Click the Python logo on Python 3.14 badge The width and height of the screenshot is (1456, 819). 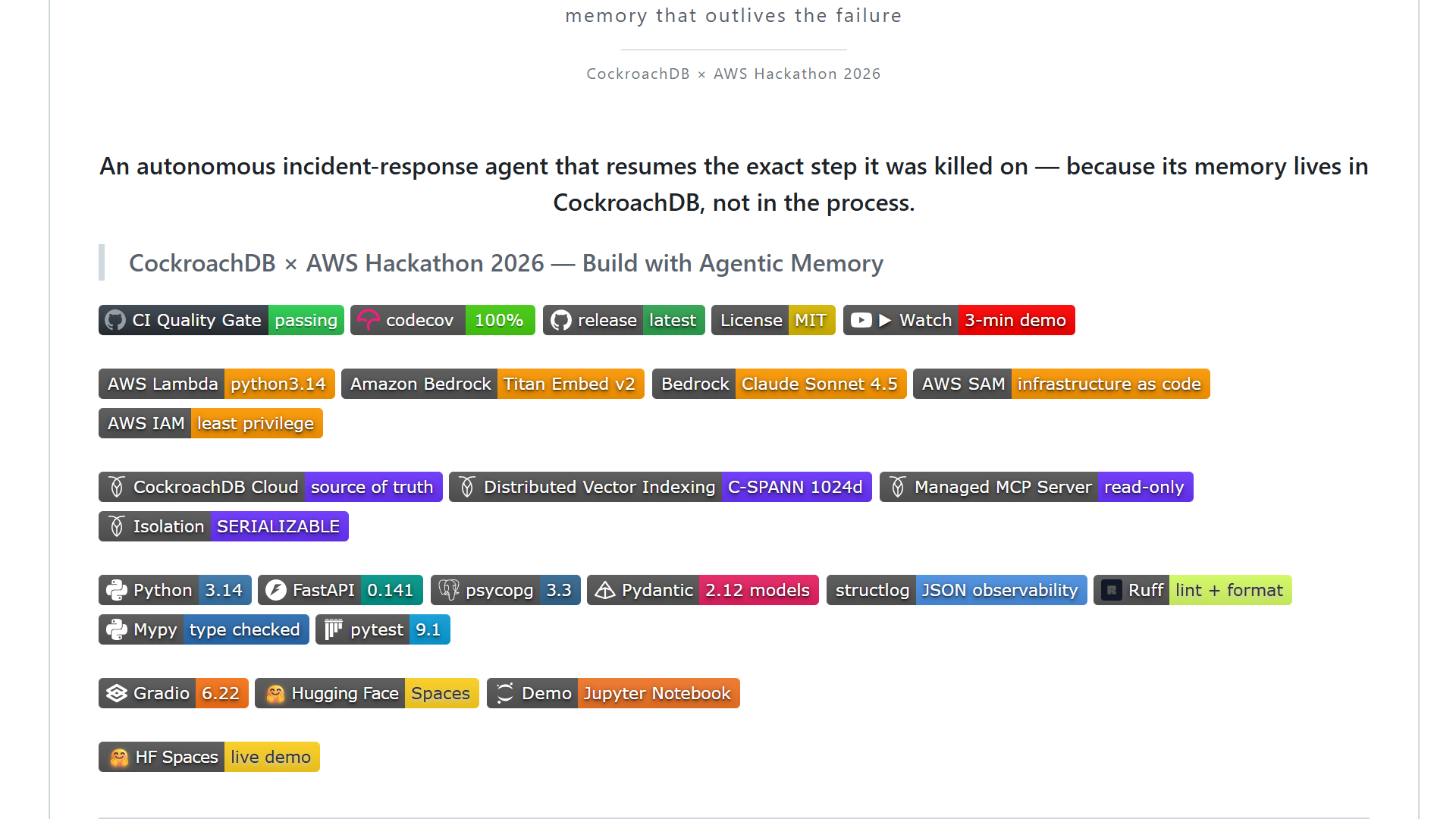[x=117, y=590]
